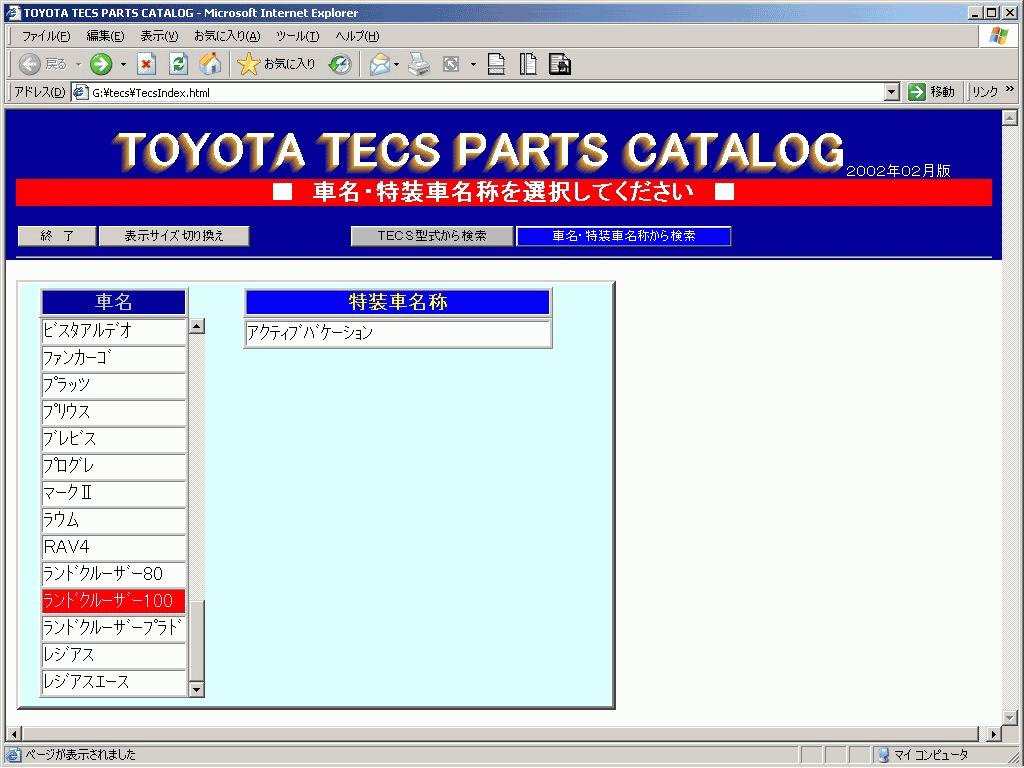This screenshot has width=1024, height=768.
Task: Click car list scrollbar up arrow
Action: (197, 326)
